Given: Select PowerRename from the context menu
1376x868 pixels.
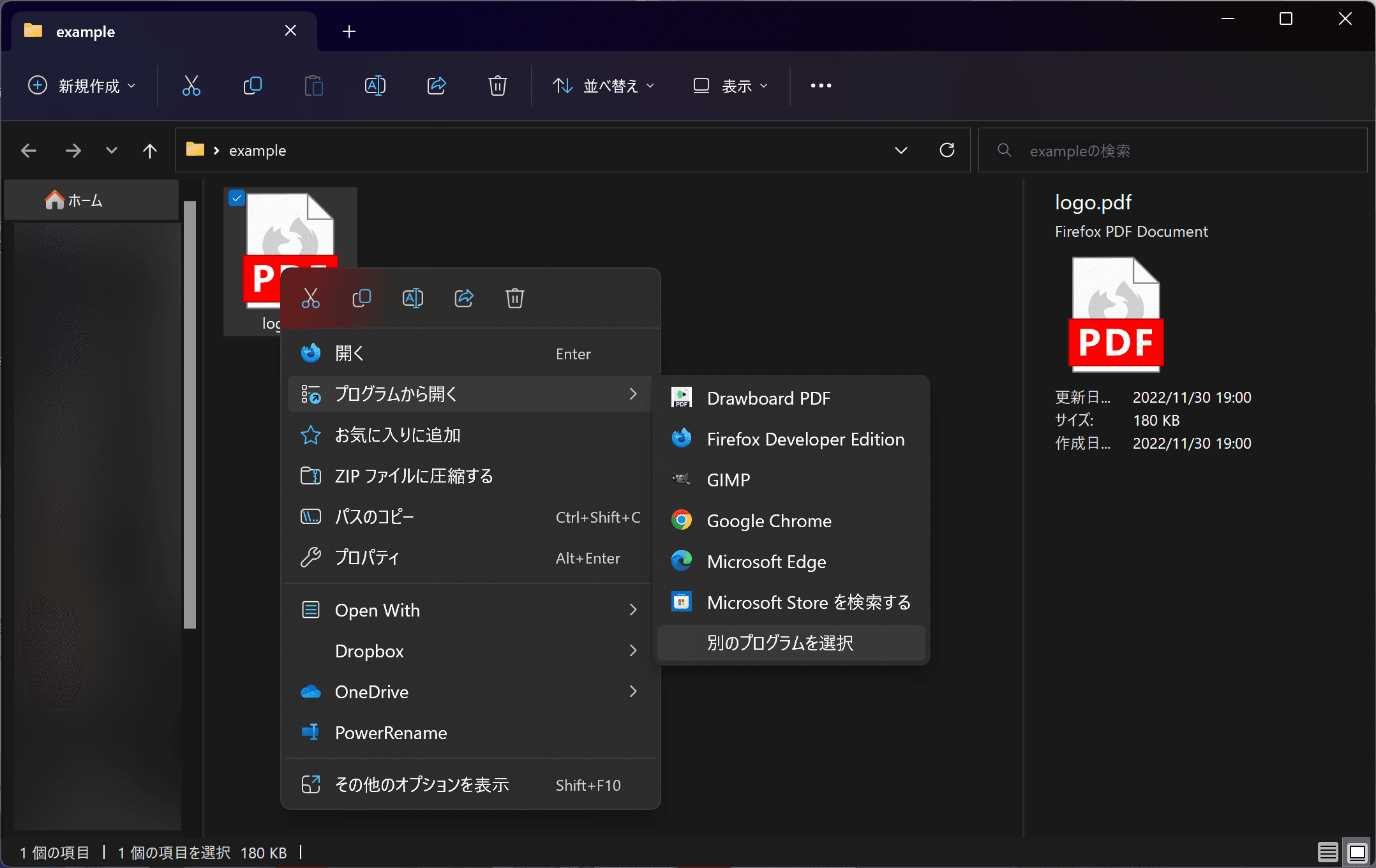Looking at the screenshot, I should [470, 733].
